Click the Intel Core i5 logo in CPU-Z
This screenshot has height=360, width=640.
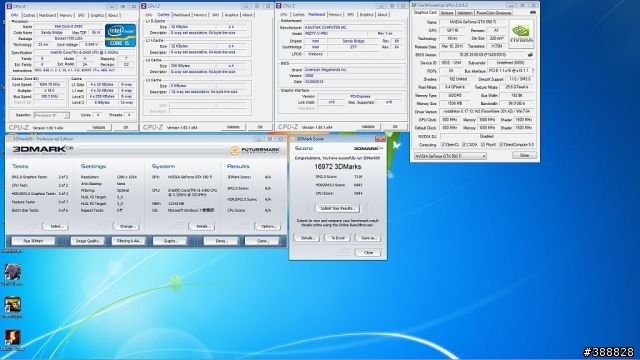click(x=120, y=36)
